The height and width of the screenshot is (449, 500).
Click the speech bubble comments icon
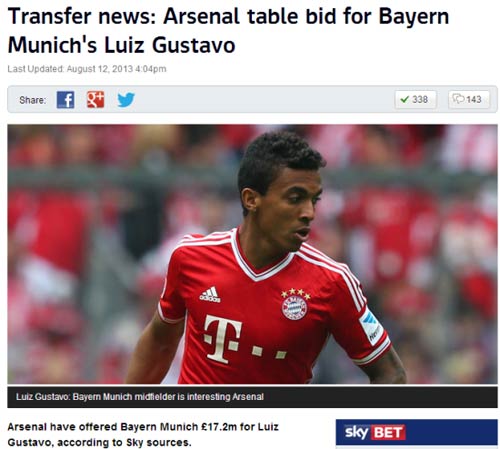point(458,99)
